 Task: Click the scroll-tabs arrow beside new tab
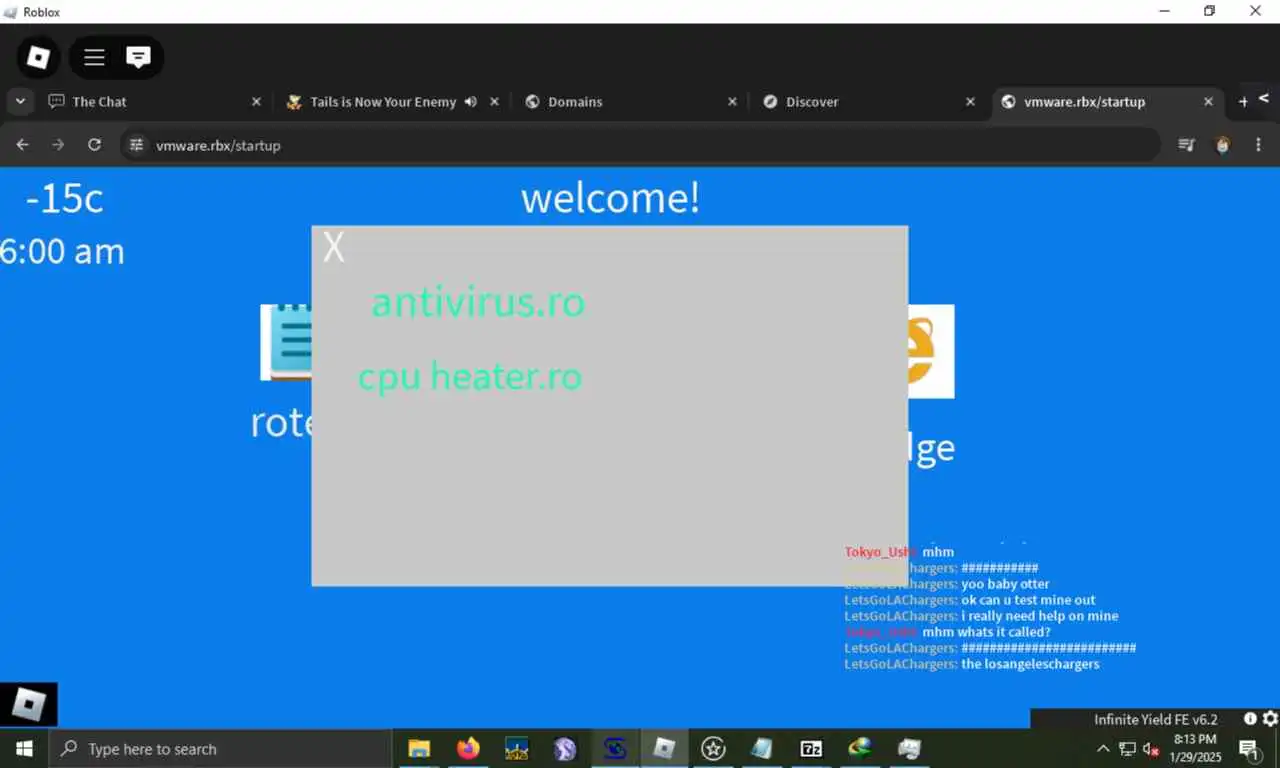[1264, 98]
